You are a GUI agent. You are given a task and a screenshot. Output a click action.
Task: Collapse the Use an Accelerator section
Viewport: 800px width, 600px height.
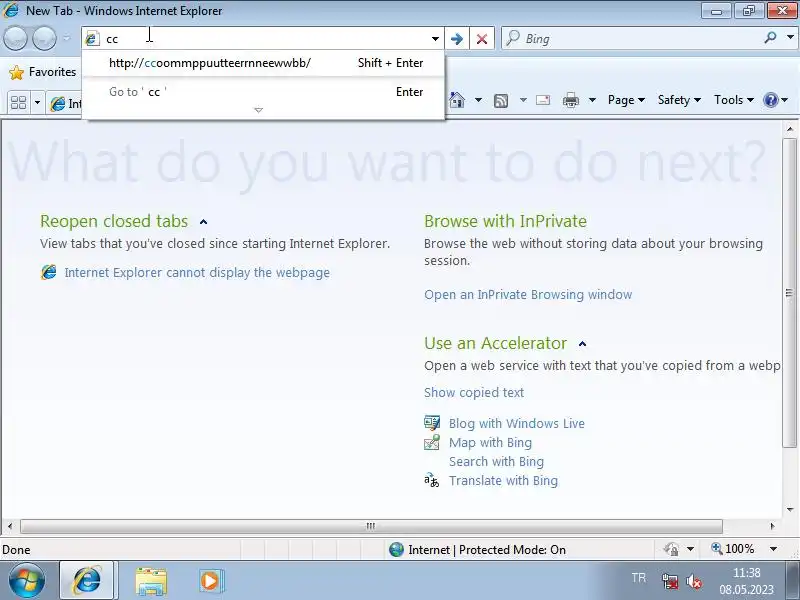tap(582, 344)
